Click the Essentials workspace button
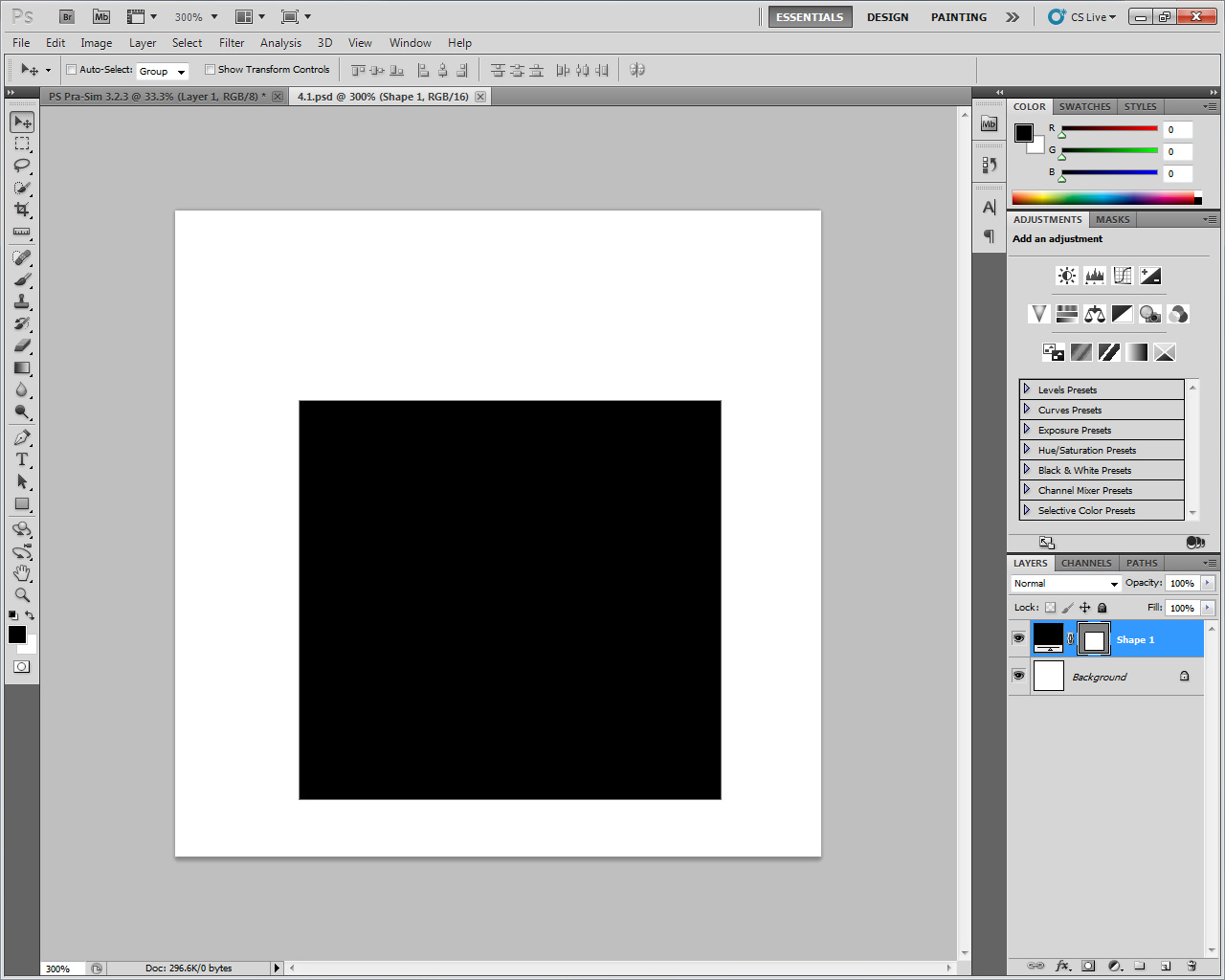Screen dimensions: 1225x980 tap(810, 17)
